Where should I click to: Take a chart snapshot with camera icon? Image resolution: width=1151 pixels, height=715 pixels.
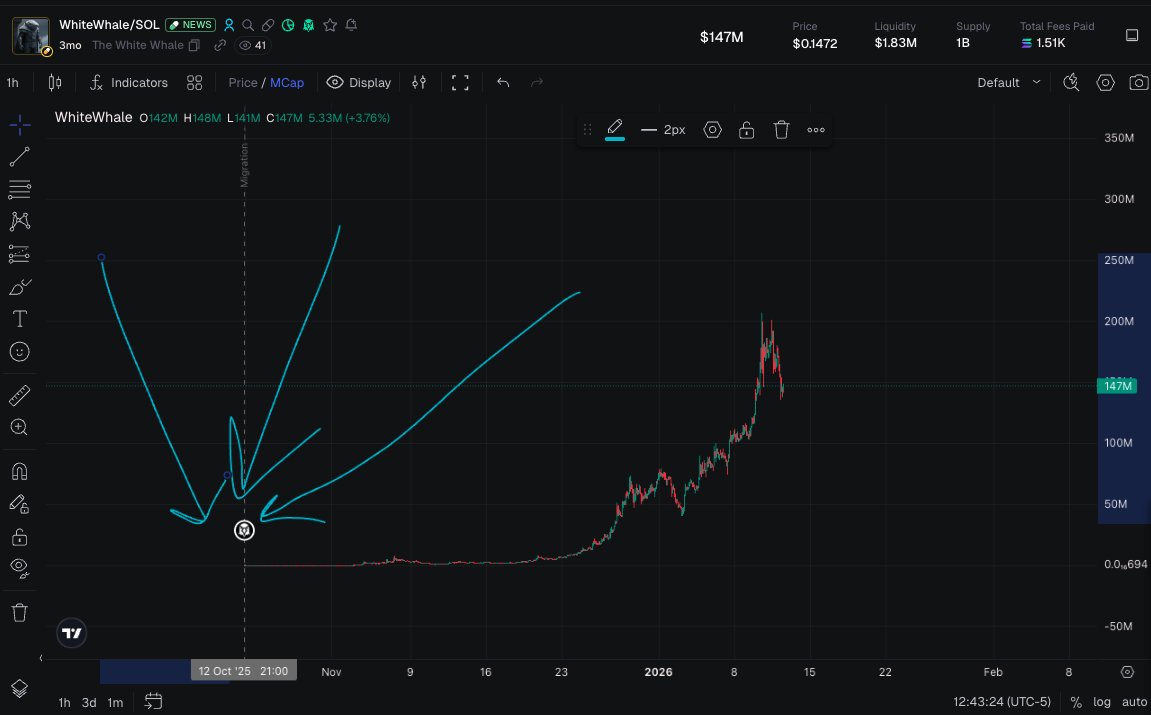click(x=1139, y=83)
